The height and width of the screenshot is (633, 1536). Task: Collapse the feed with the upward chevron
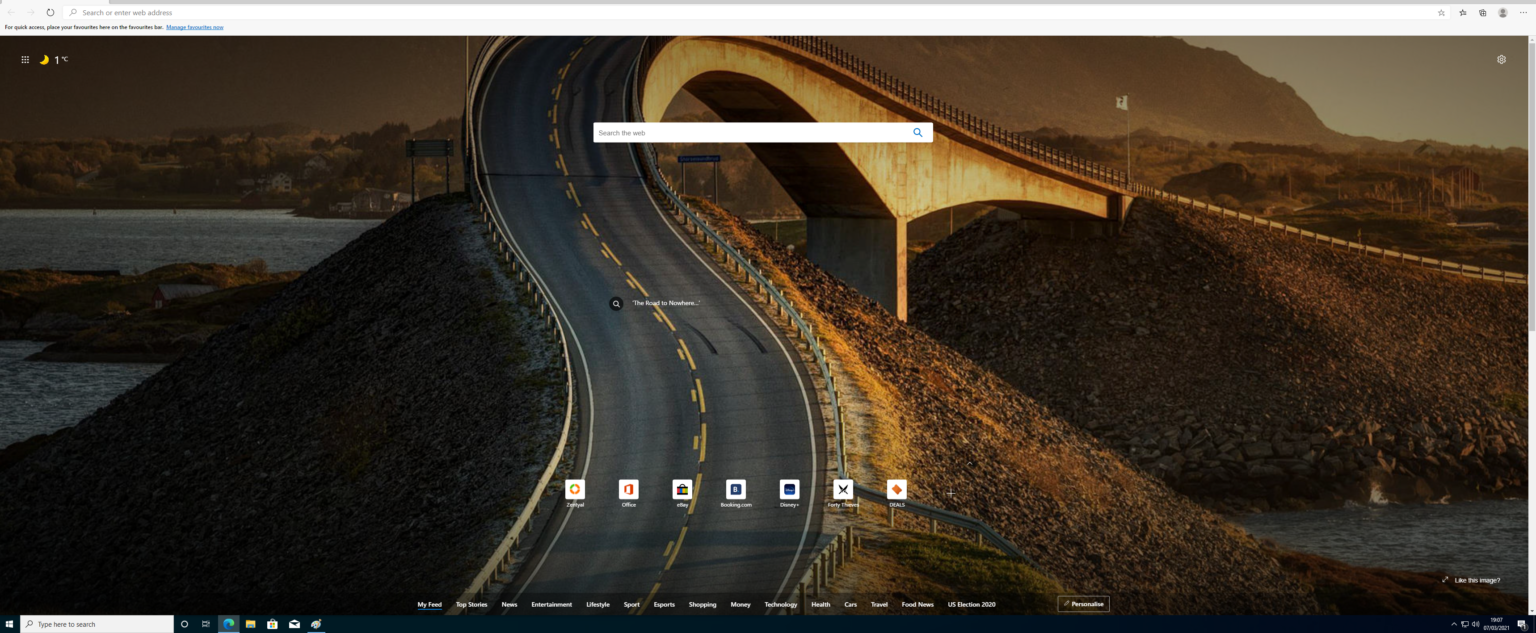[968, 463]
